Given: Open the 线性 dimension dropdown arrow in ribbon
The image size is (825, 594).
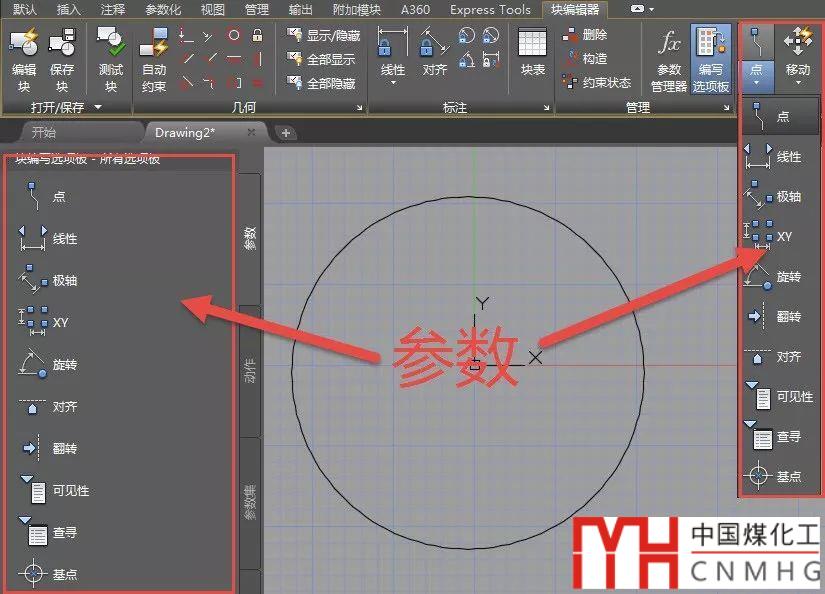Looking at the screenshot, I should 393,83.
